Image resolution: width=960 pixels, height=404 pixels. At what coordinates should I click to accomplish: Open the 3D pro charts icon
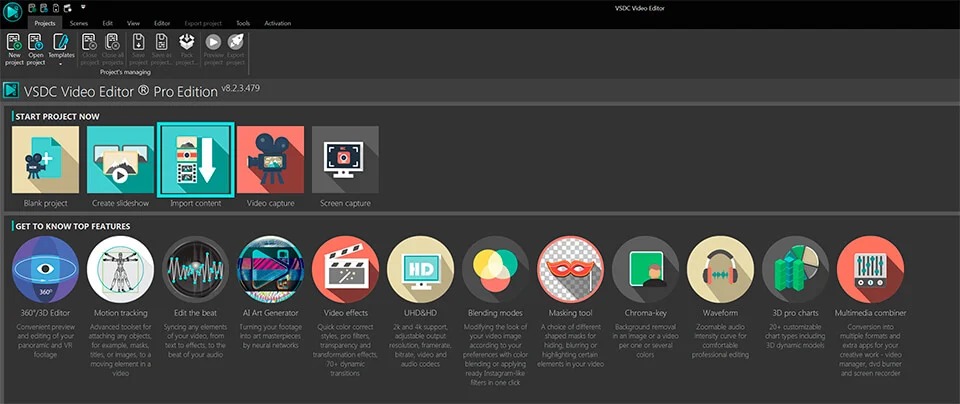click(795, 269)
